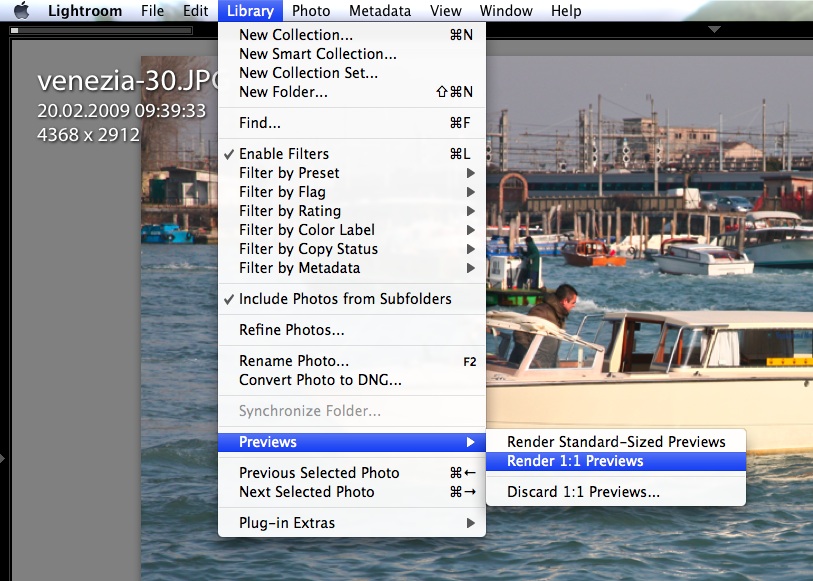Toggle Include Photos from Subfolders
The height and width of the screenshot is (581, 813).
point(345,299)
